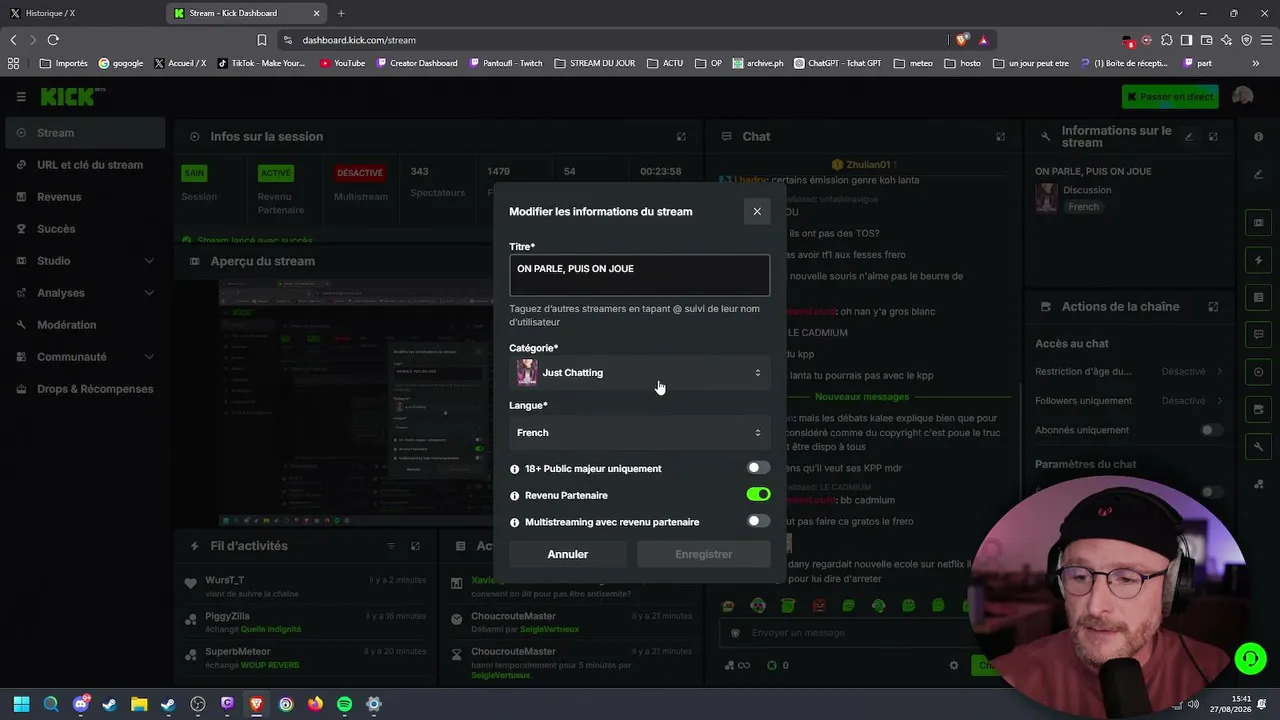
Task: Expand the Informations sur le stream panel
Action: (1213, 137)
